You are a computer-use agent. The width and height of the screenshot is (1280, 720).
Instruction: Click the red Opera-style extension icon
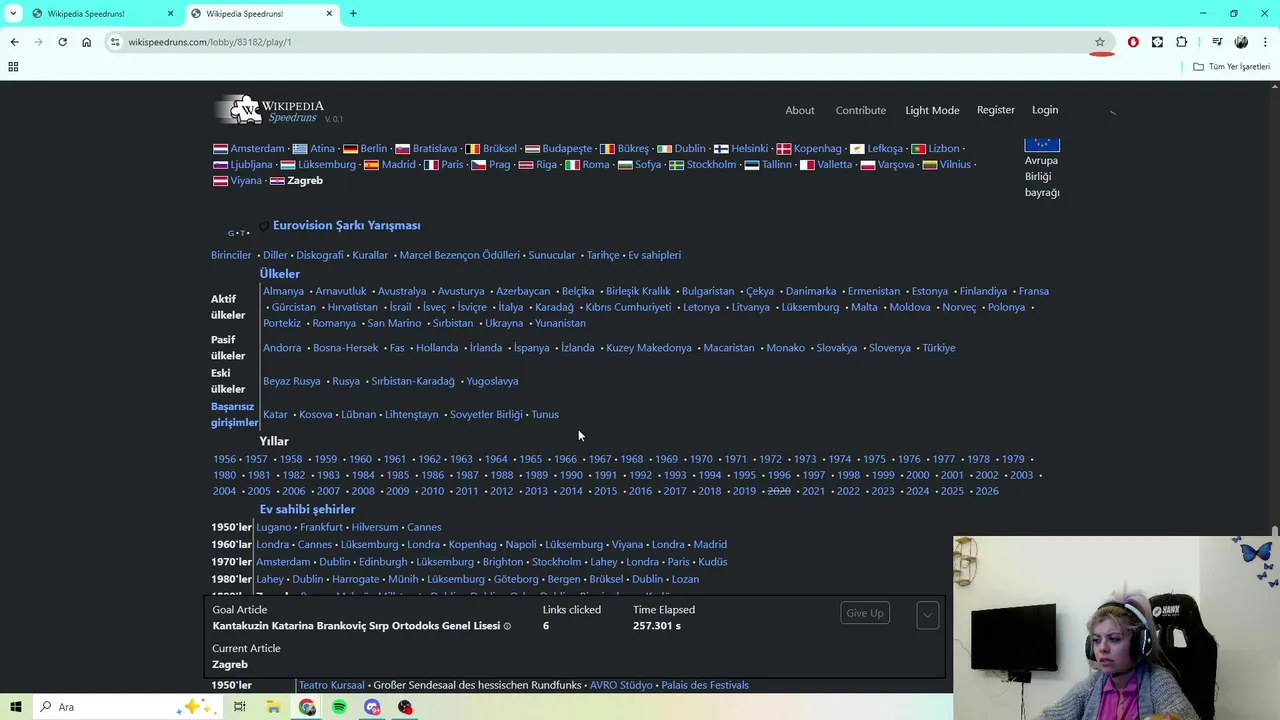(x=1133, y=42)
